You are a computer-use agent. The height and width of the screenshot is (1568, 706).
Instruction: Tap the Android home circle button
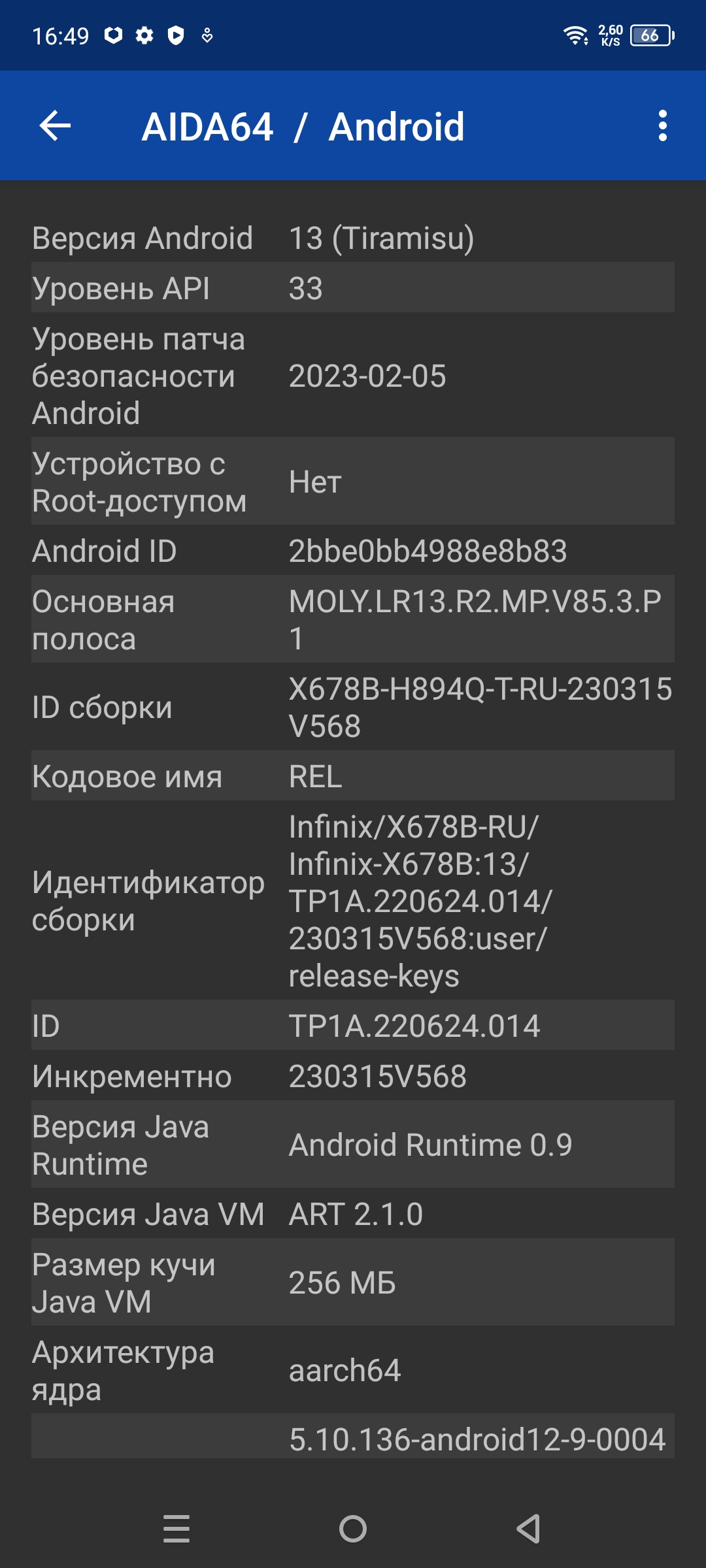pos(353,1529)
